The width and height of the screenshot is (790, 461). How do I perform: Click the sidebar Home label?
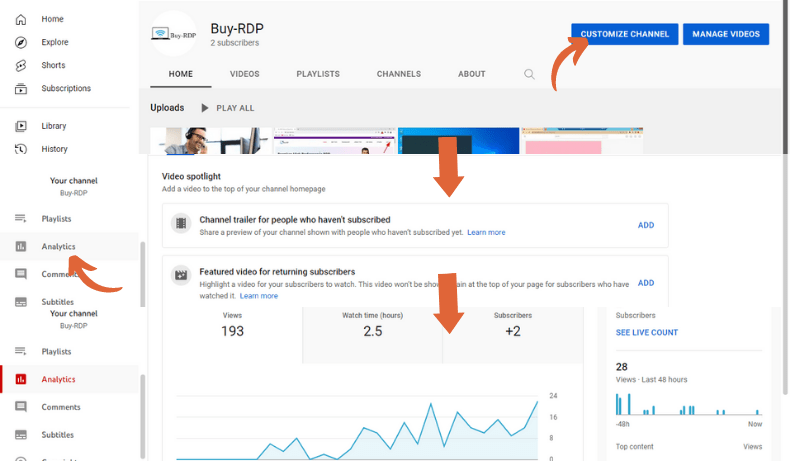[x=52, y=19]
